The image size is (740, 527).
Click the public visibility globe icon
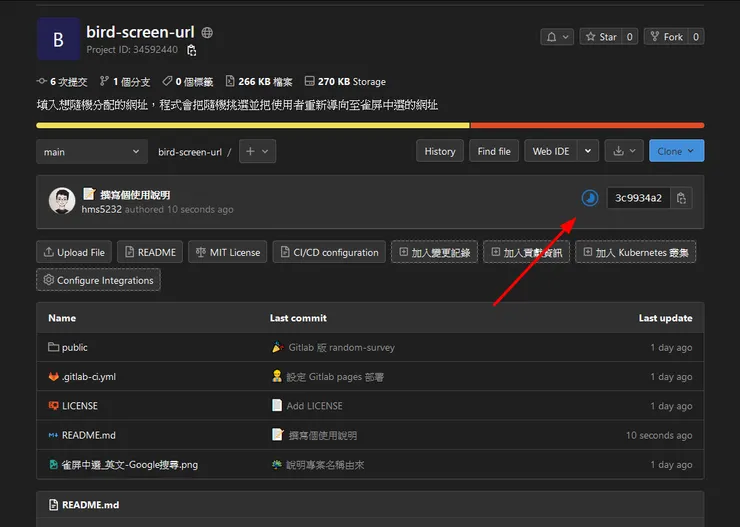point(207,33)
